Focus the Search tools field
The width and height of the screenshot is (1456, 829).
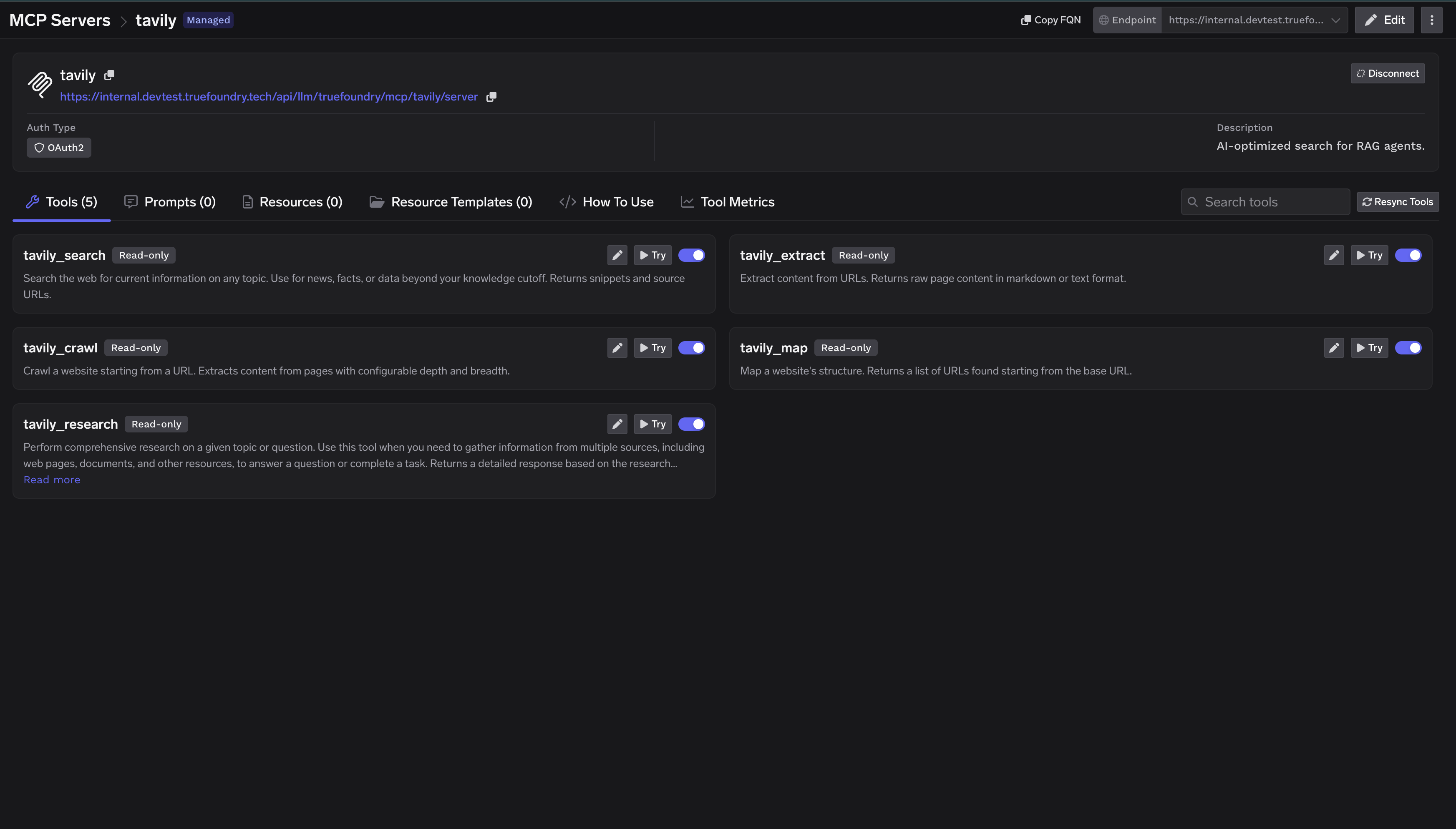(1265, 202)
